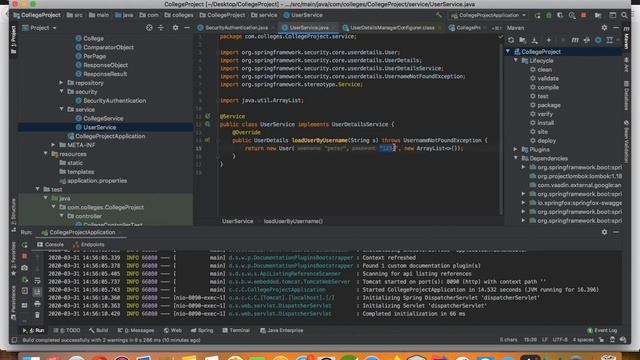Toggle soft-wrap icon in console
Image resolution: width=640 pixels, height=360 pixels.
[37, 280]
